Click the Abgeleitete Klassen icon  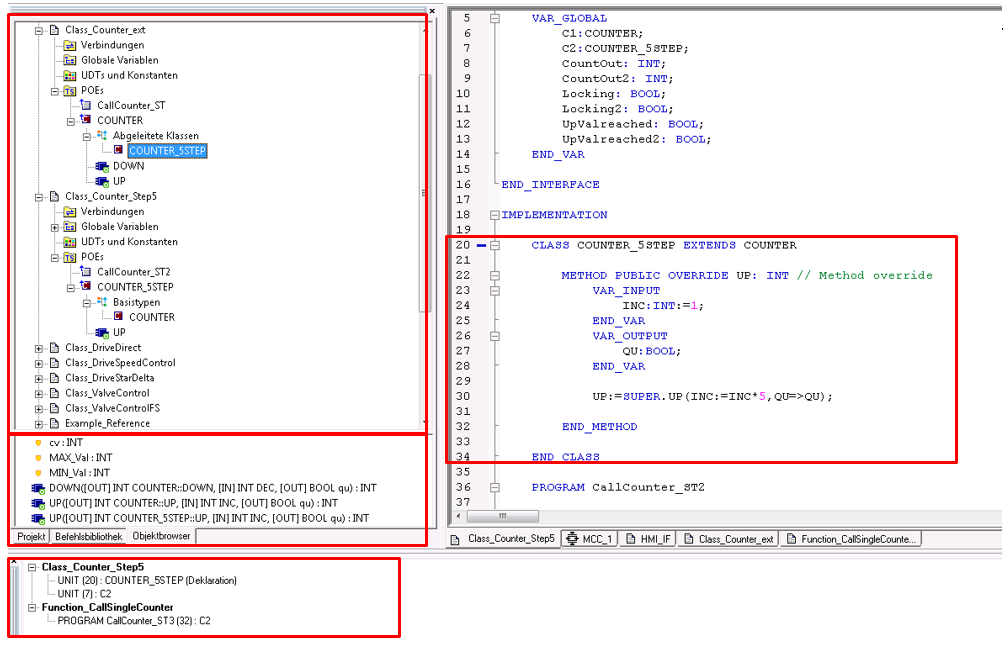(102, 136)
